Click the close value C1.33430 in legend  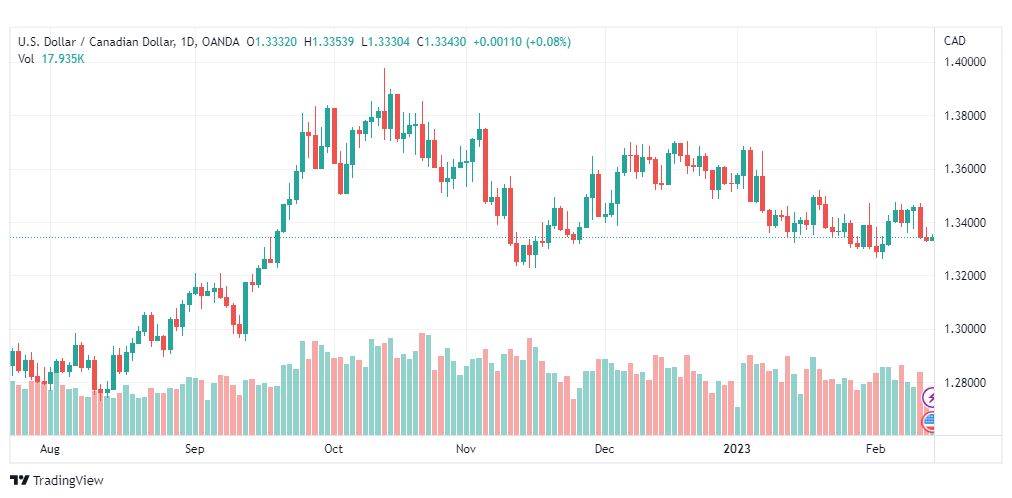(442, 42)
